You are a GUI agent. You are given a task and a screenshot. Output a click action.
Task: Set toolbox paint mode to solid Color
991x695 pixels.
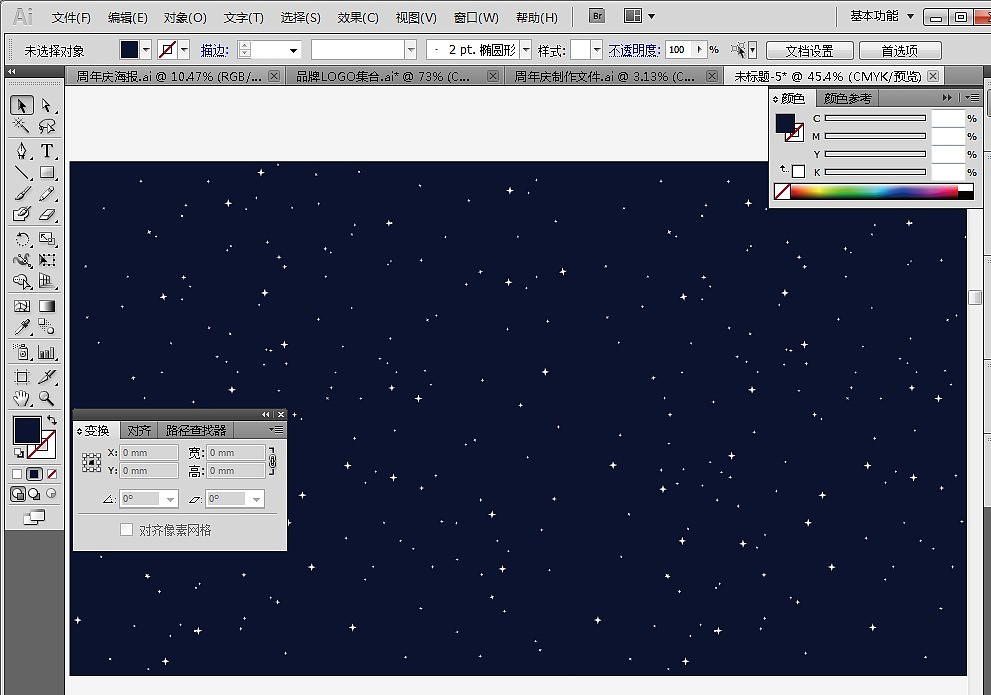(17, 474)
